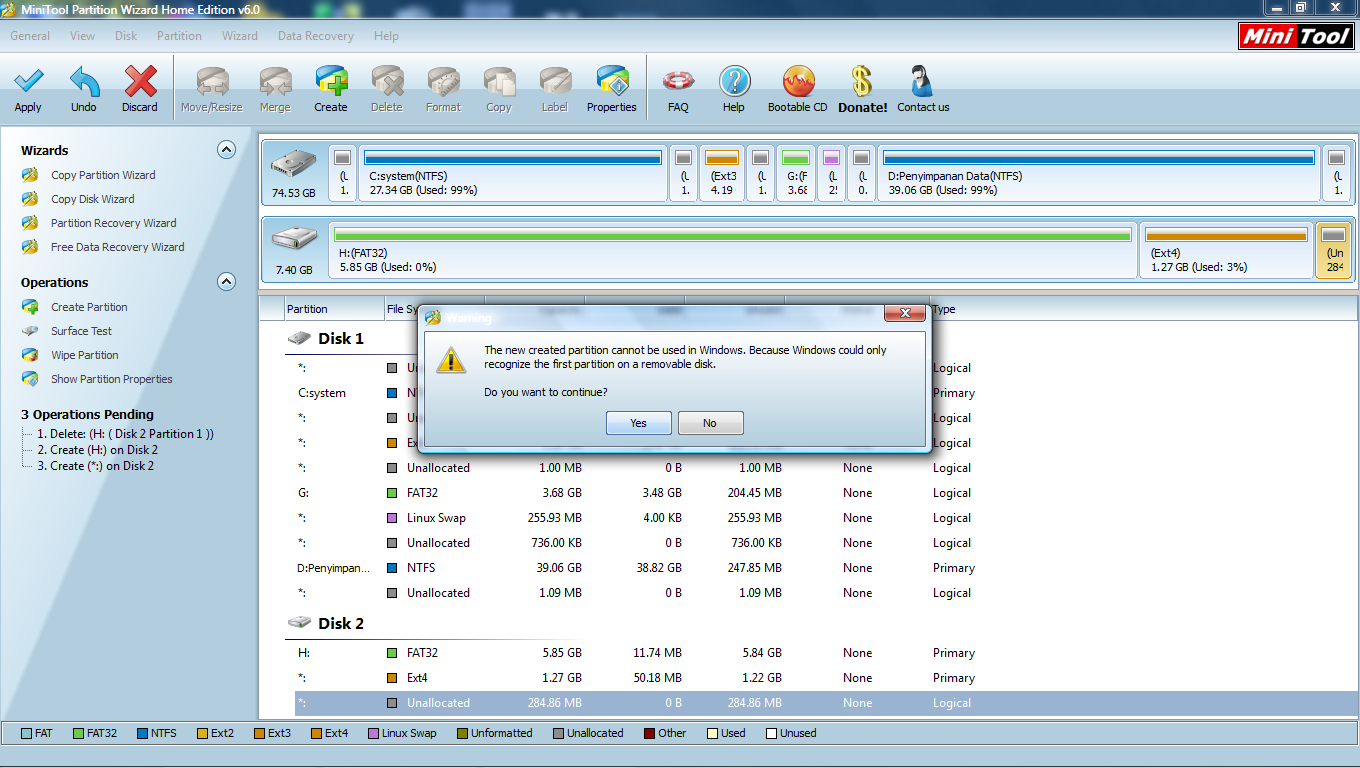Launch Copy Partition Wizard
This screenshot has width=1360, height=768.
(x=103, y=175)
